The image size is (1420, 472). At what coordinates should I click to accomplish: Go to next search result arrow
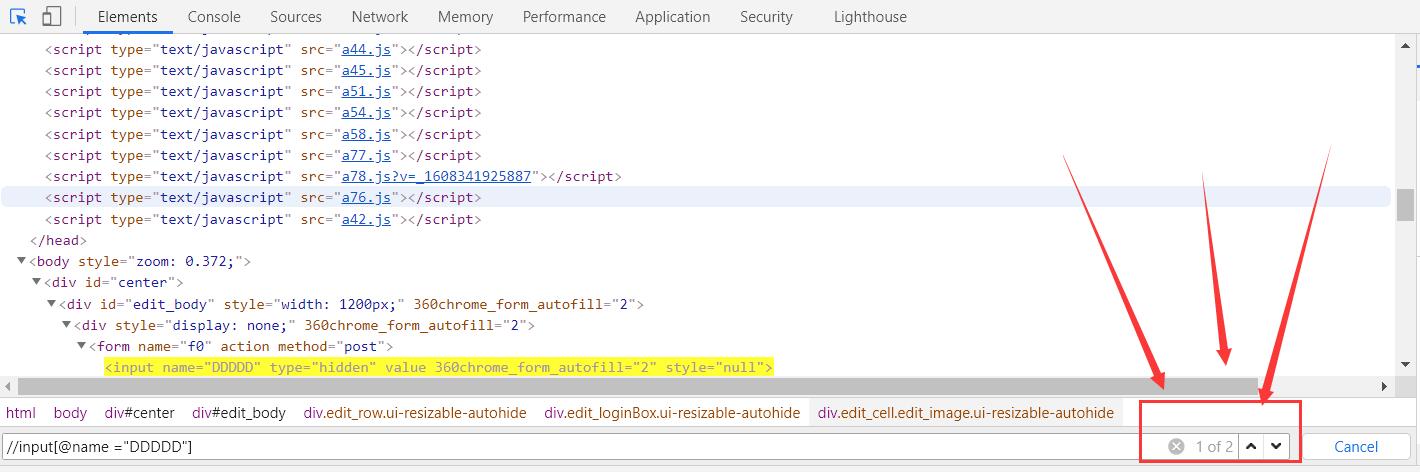pyautogui.click(x=1276, y=446)
